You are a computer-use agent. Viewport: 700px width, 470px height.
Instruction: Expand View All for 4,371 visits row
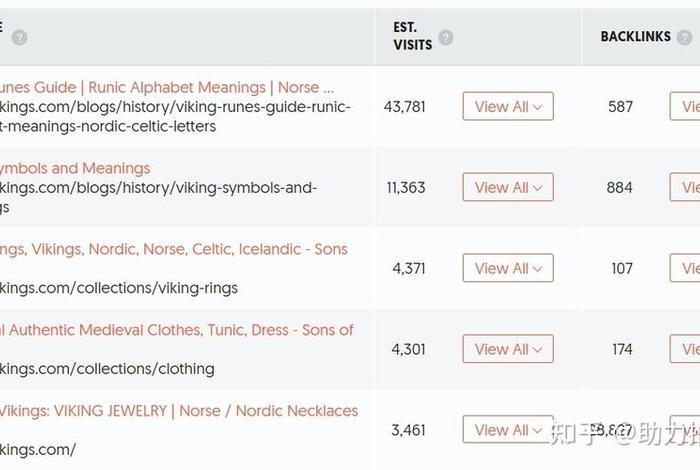508,268
